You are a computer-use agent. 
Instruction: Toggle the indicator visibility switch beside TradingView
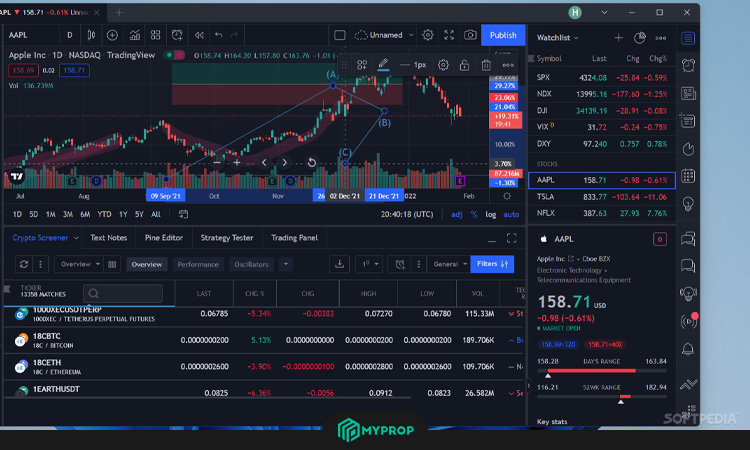tap(175, 55)
